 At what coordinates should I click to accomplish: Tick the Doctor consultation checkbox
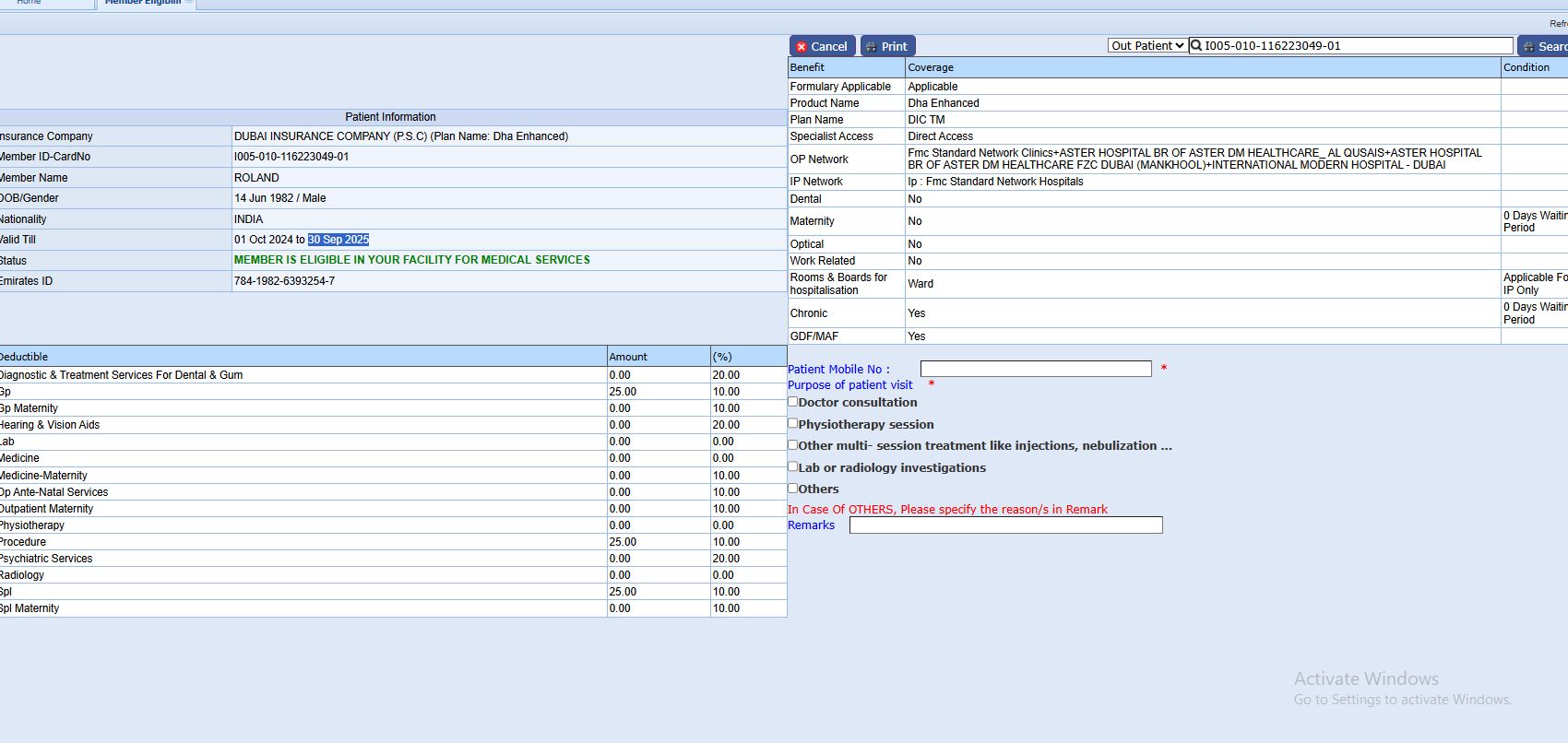click(792, 402)
